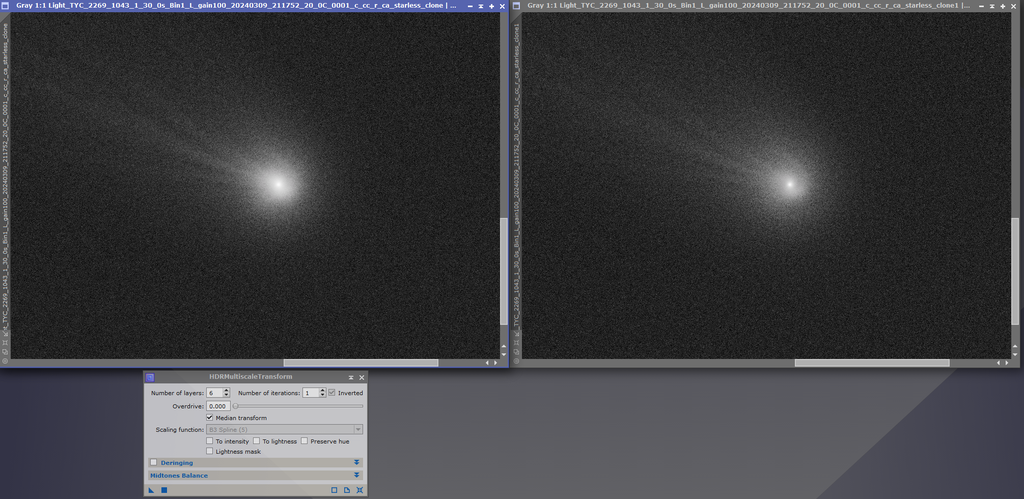Enable the To lightness checkbox
This screenshot has width=1024, height=499.
[257, 441]
